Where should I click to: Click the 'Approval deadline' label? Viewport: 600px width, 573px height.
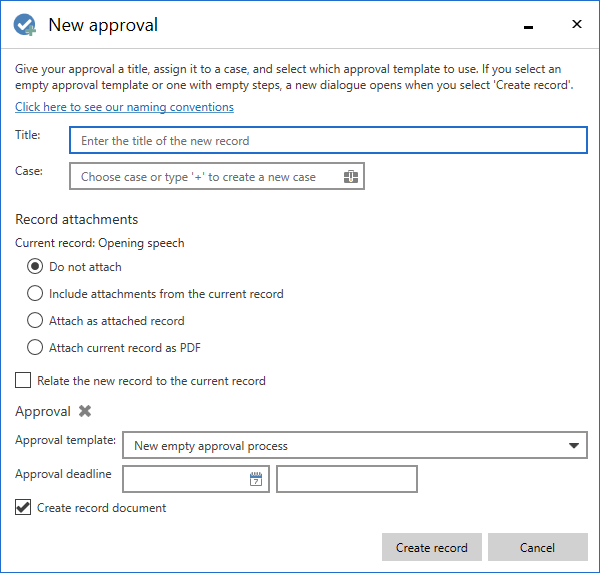(63, 474)
